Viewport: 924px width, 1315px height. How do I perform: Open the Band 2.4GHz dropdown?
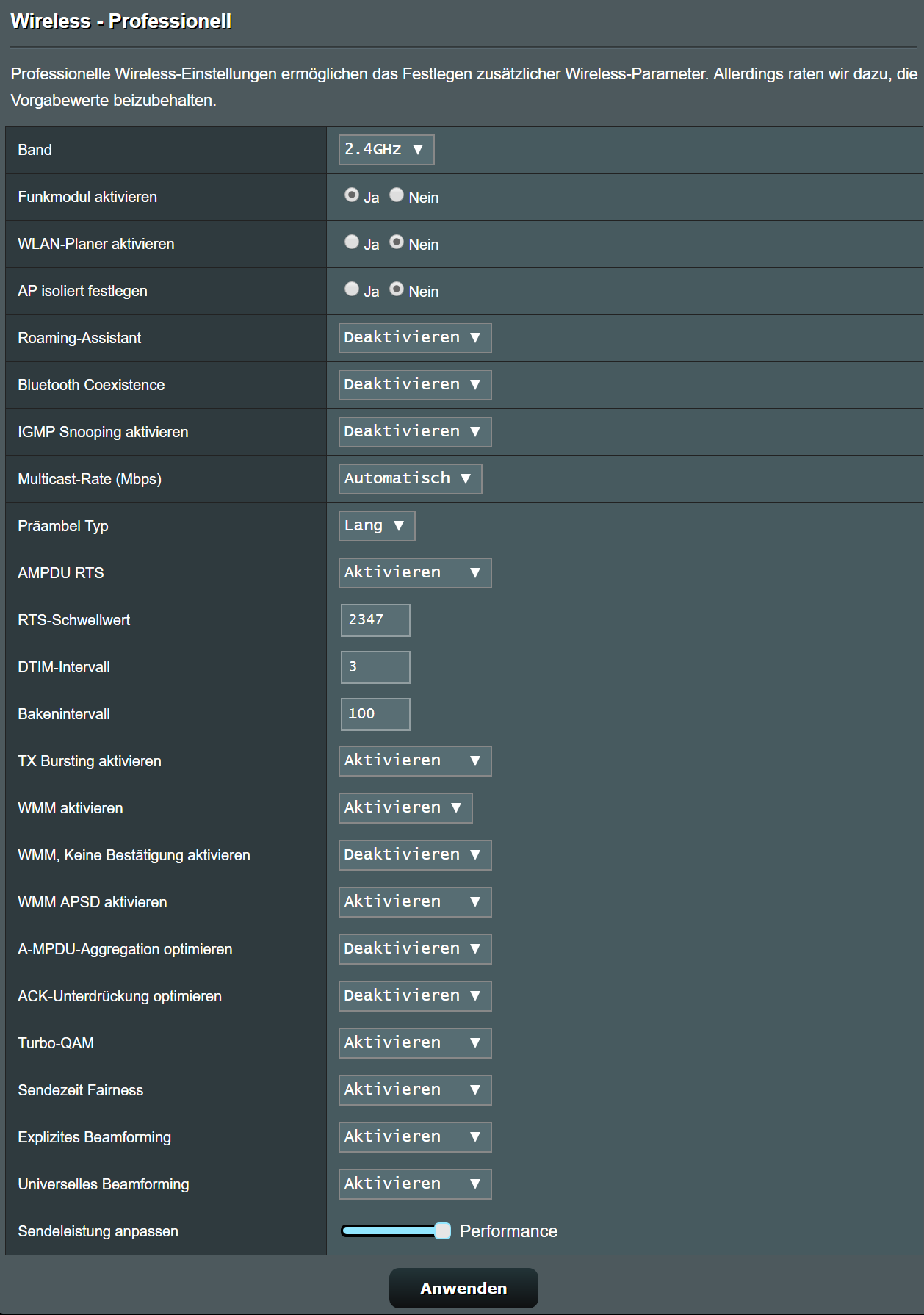[386, 150]
